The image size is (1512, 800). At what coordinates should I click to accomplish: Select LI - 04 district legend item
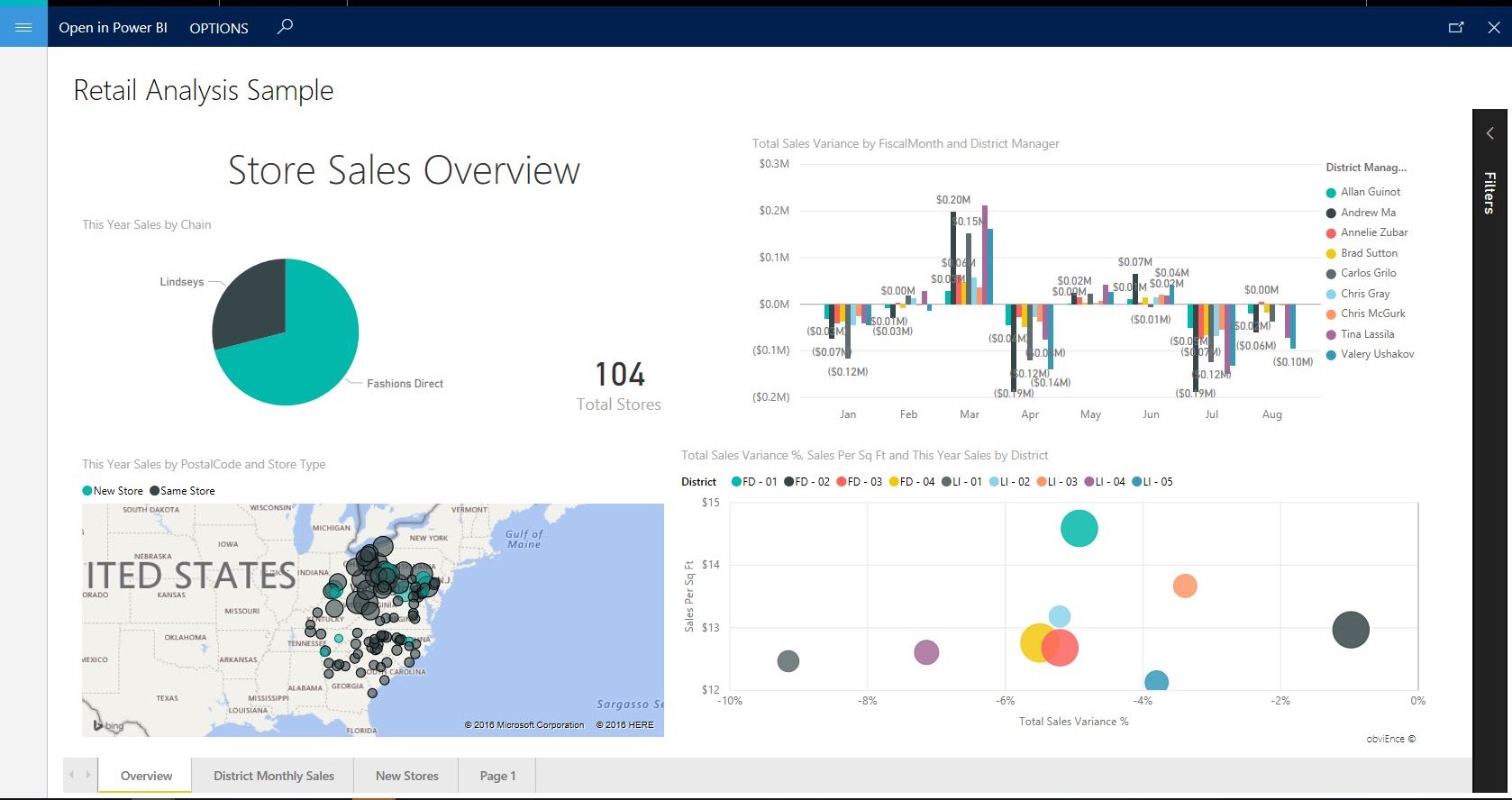[1106, 482]
